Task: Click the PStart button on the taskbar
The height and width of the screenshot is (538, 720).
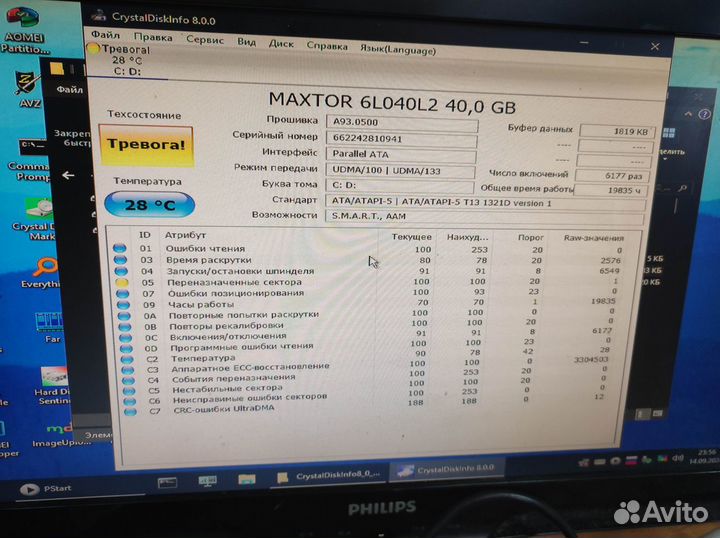Action: [47, 488]
